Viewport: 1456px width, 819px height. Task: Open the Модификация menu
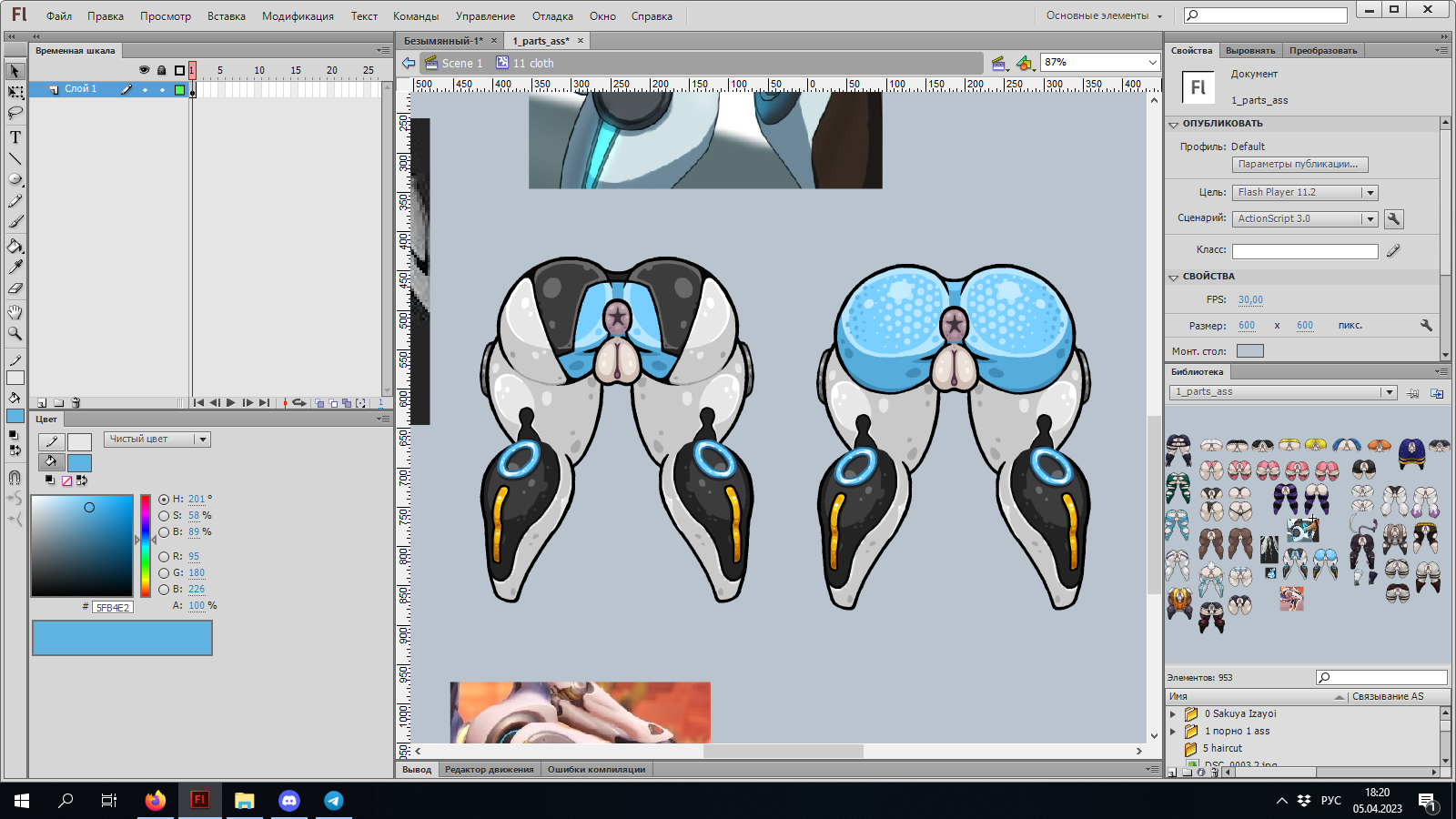[298, 16]
